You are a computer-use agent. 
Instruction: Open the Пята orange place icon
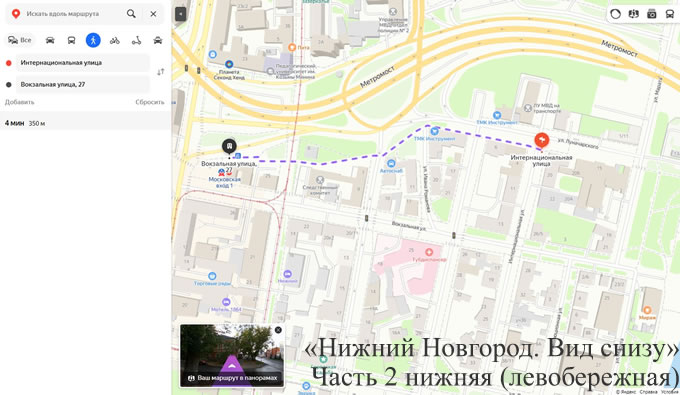292,47
